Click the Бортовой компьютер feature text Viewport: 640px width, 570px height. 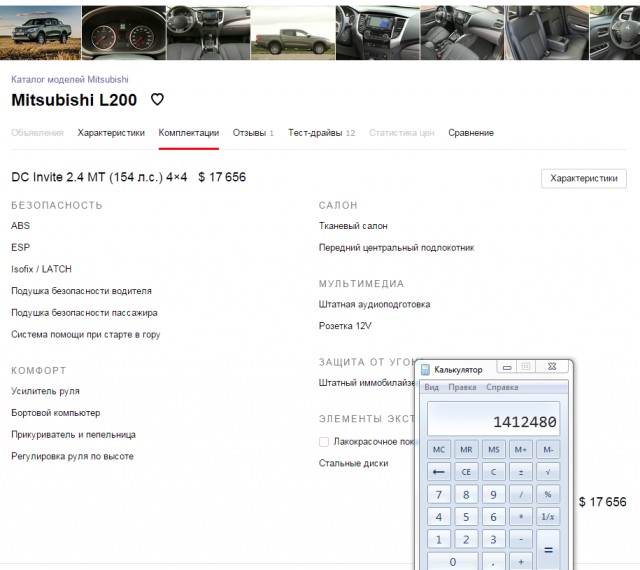56,413
